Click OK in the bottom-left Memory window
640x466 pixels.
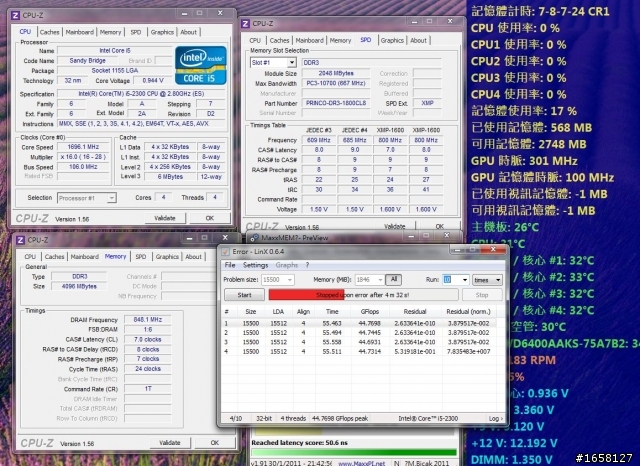point(215,443)
